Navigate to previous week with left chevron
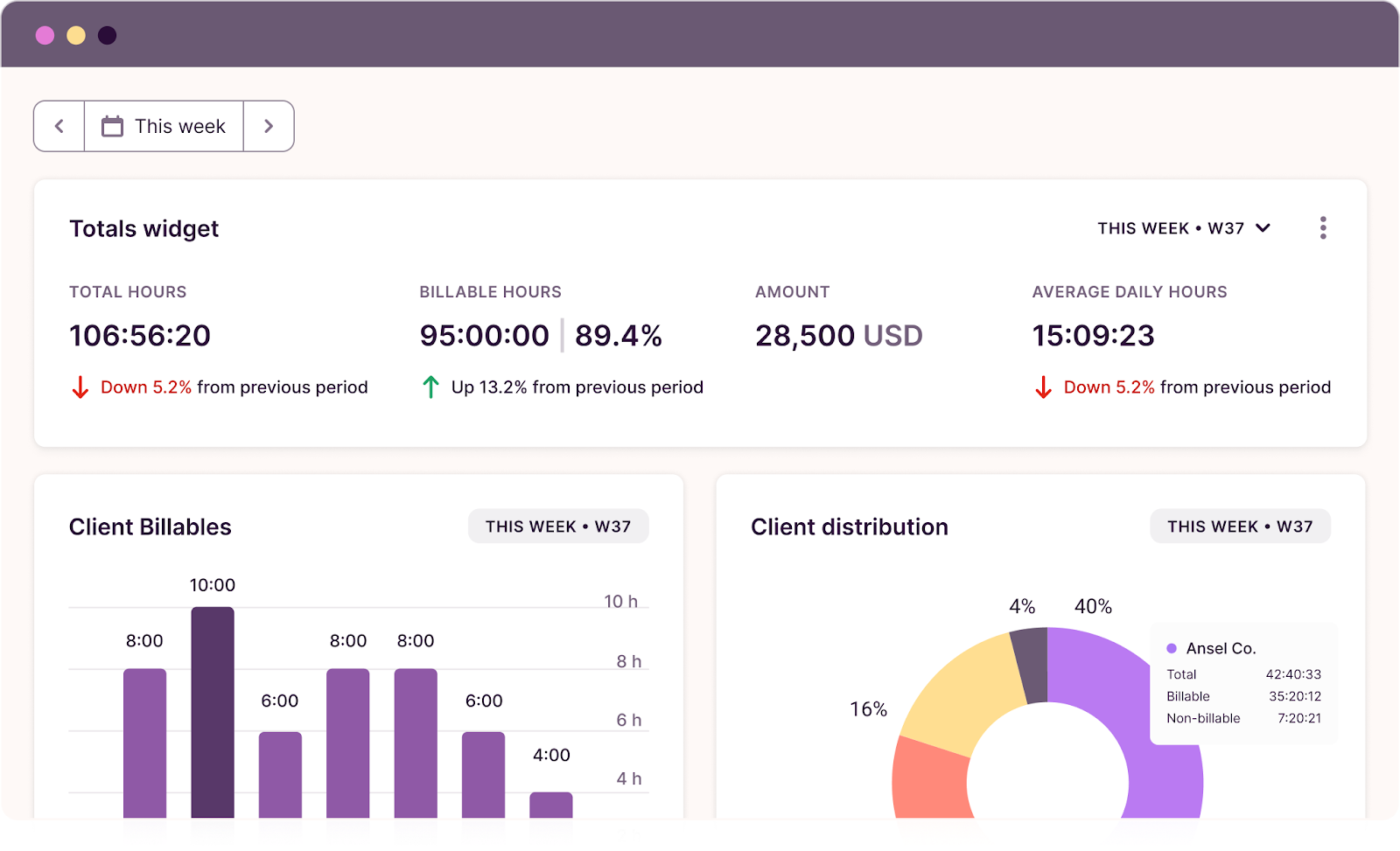 (x=59, y=126)
